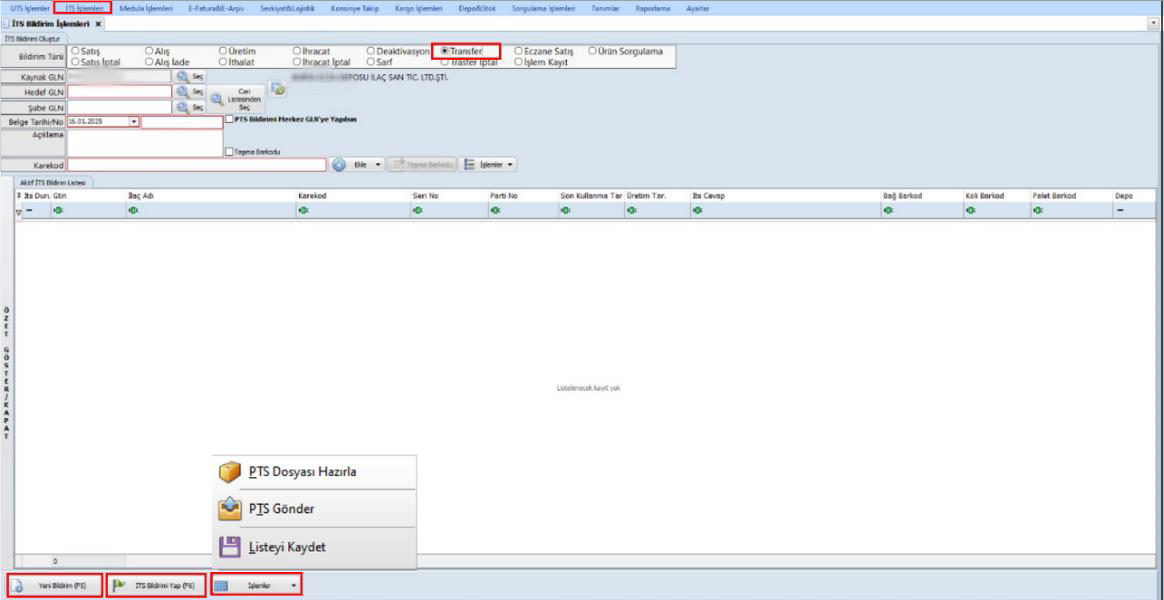Click the magnifier Seç icon next to Kaynak GLN
This screenshot has width=1164, height=600.
click(x=183, y=76)
